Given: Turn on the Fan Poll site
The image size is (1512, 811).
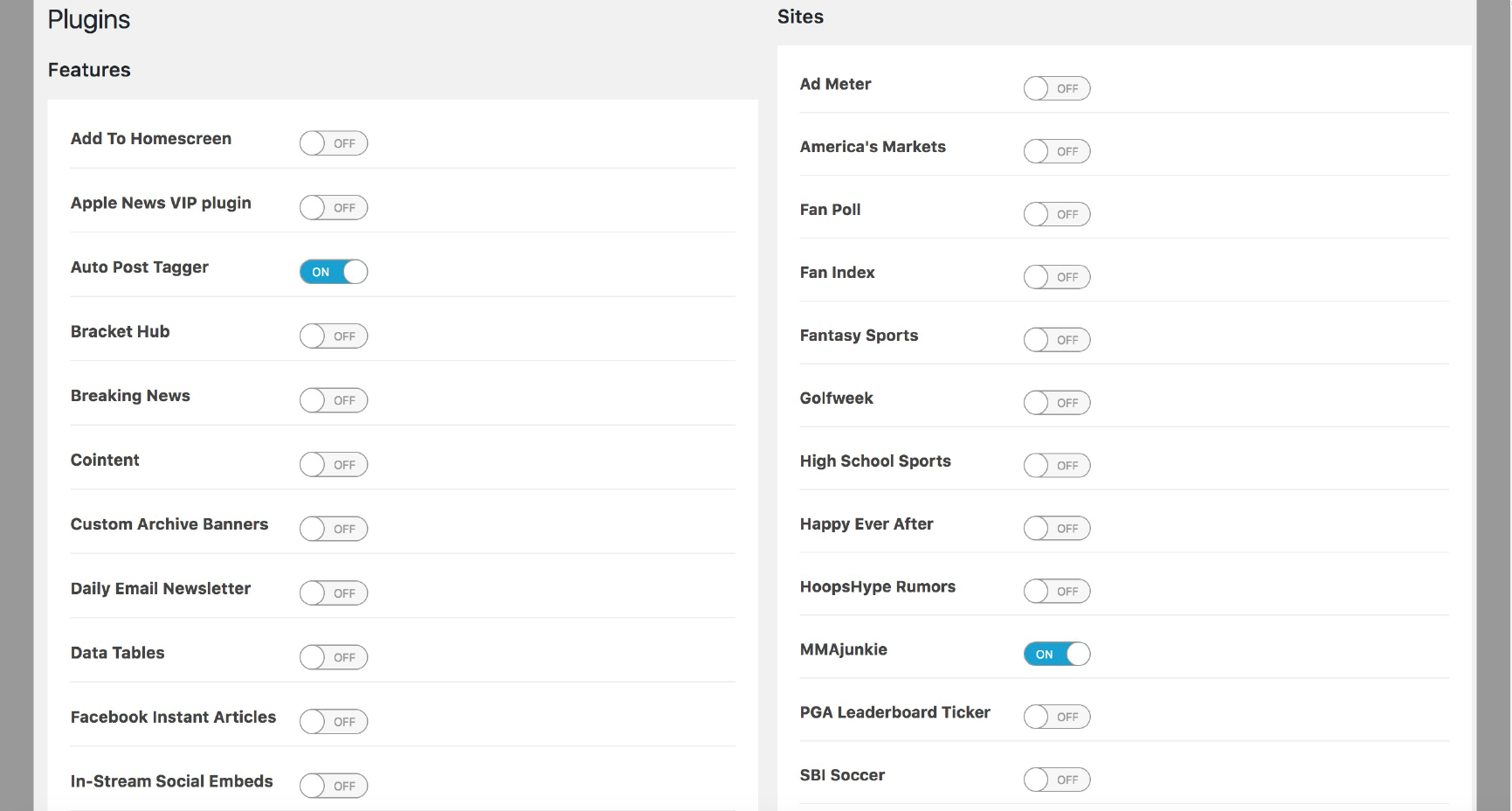Looking at the screenshot, I should [x=1057, y=214].
